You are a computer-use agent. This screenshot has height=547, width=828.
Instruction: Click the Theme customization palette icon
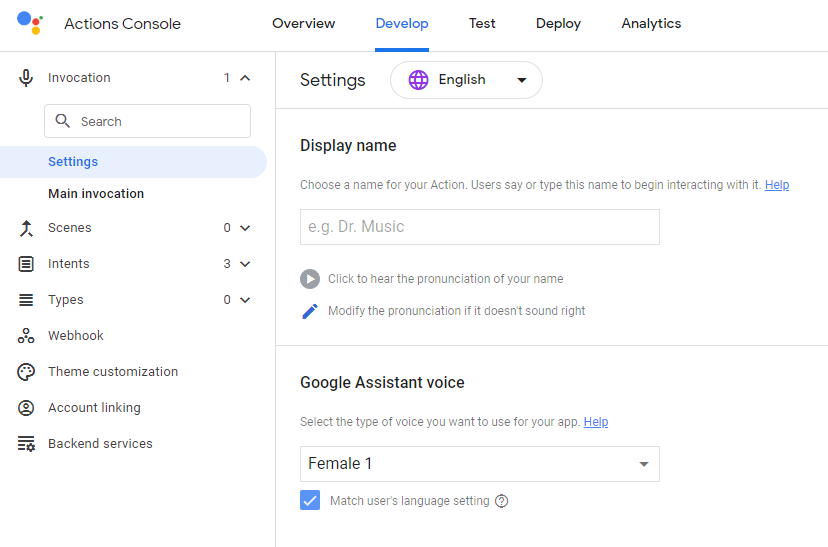[26, 372]
